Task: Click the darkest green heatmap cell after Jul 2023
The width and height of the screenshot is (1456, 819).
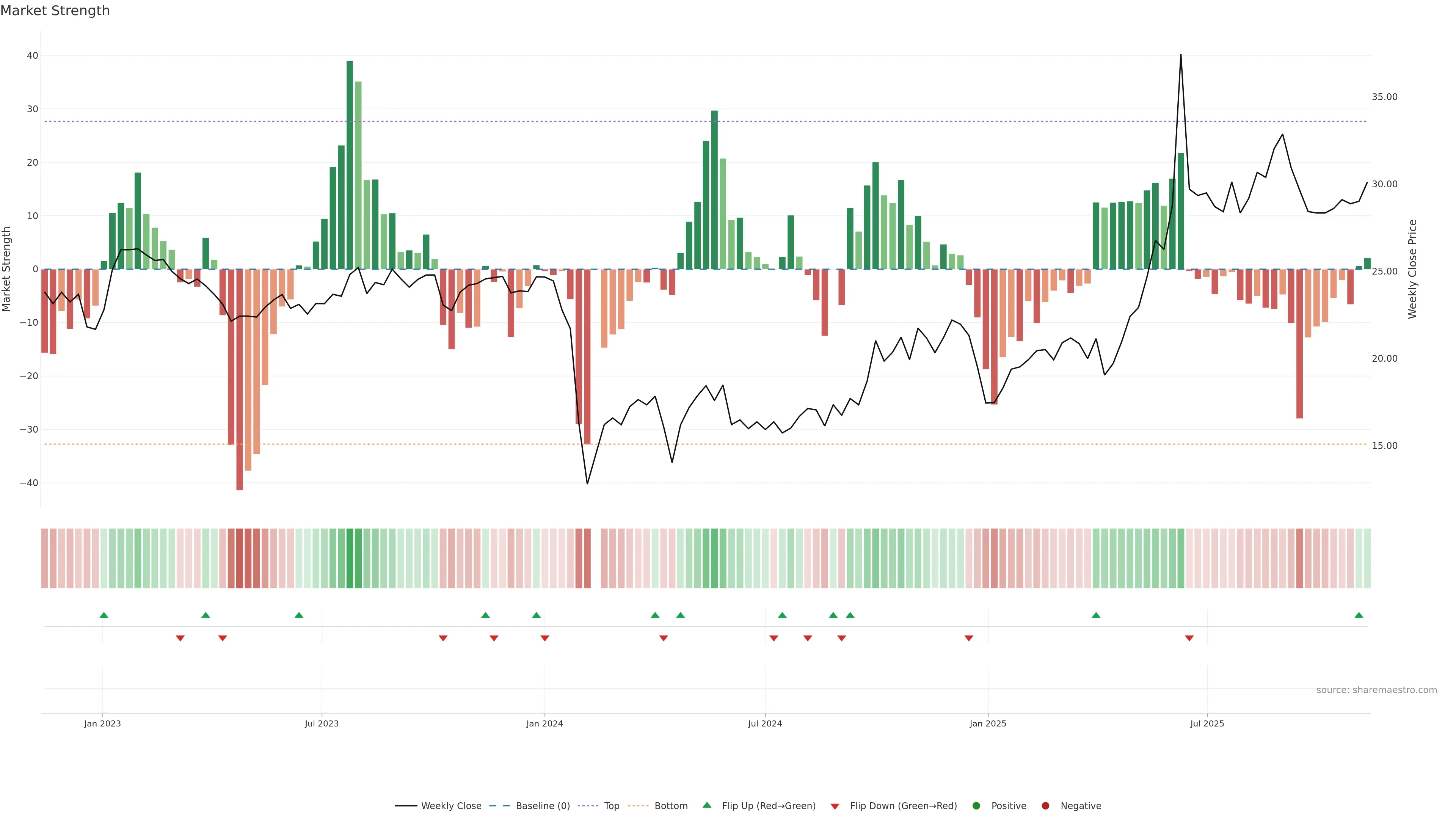Action: 350,559
